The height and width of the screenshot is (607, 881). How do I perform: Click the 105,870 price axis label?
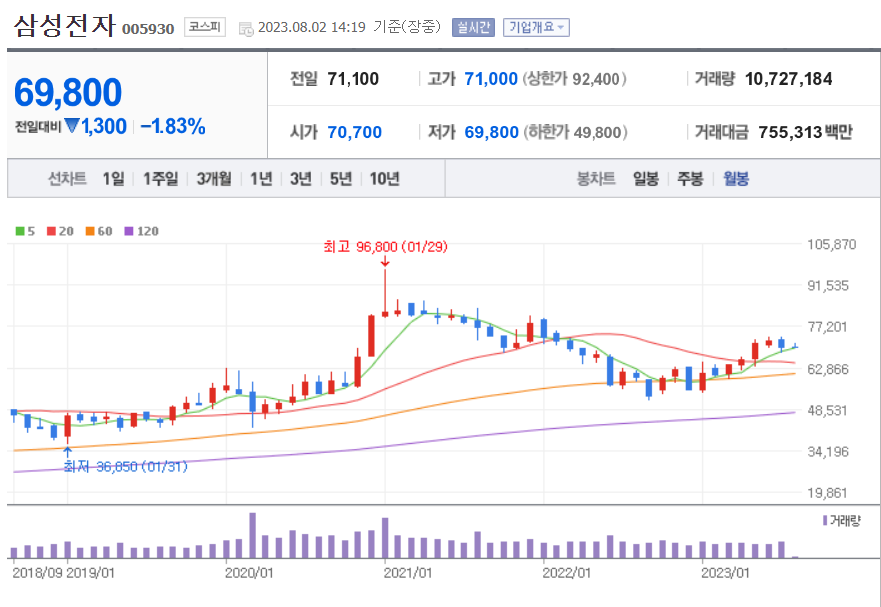tap(832, 244)
